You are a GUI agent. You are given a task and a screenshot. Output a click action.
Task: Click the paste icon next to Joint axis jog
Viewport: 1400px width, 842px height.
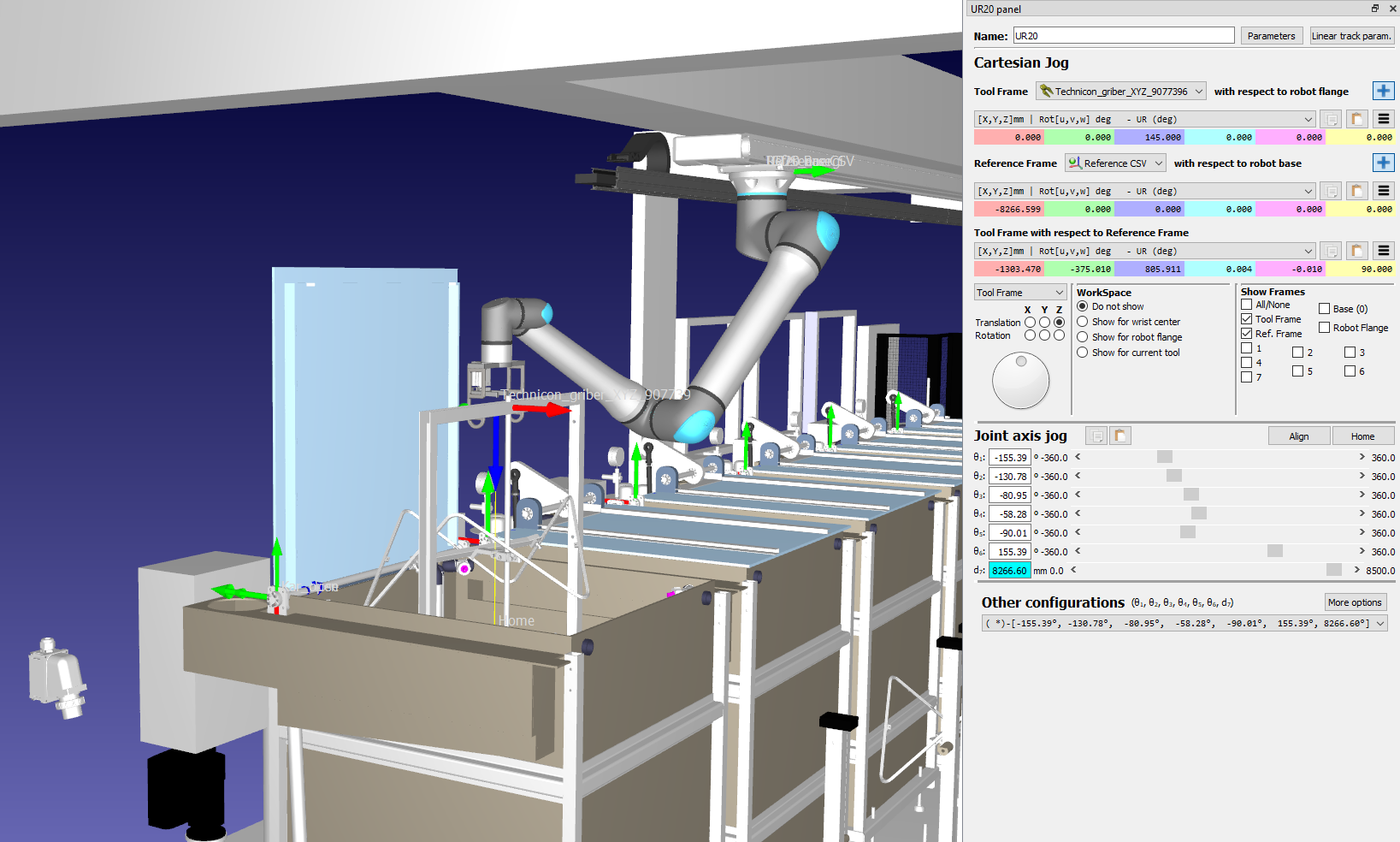(x=1119, y=436)
